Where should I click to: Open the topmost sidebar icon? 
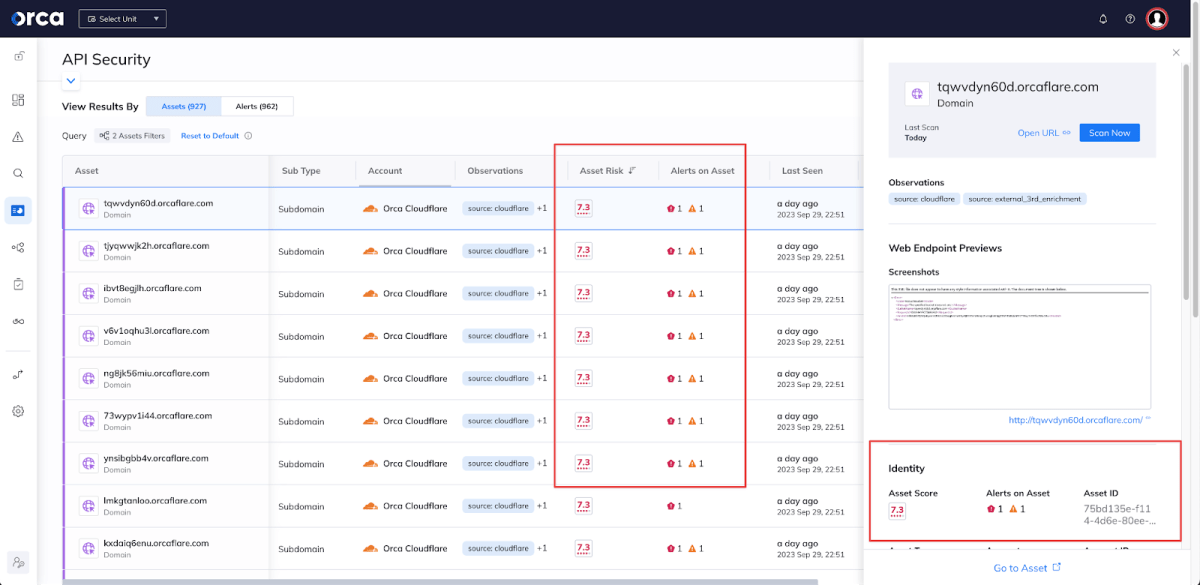[18, 56]
